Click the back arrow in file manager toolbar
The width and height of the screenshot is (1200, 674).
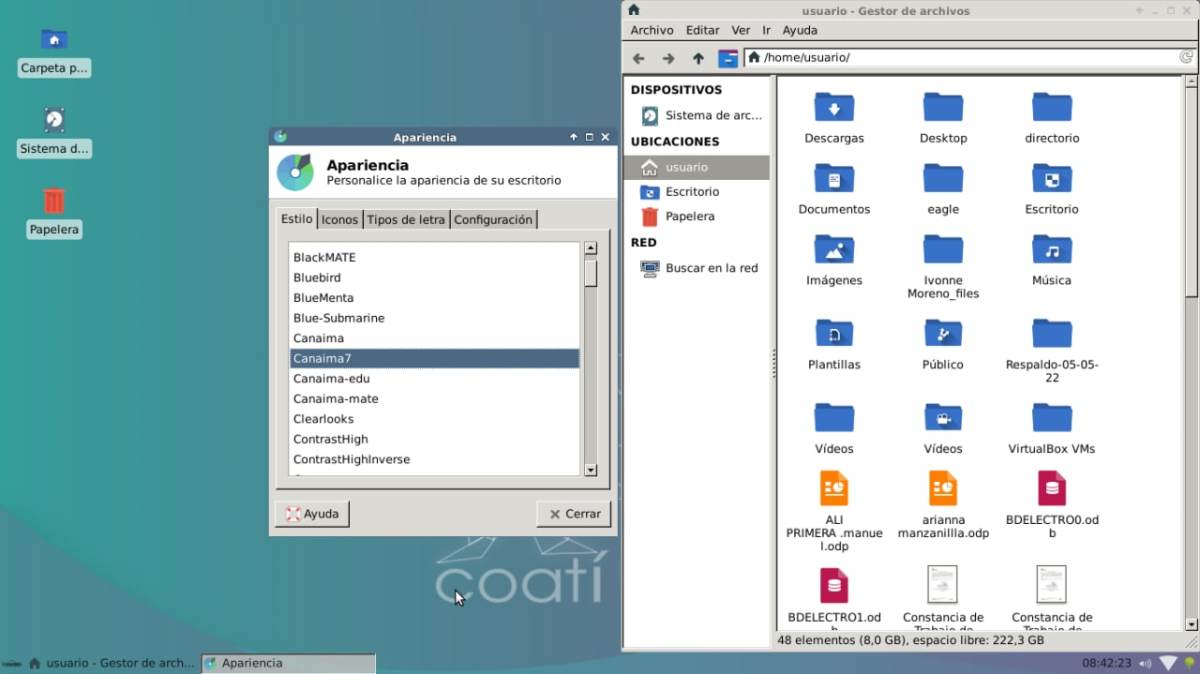[x=638, y=58]
